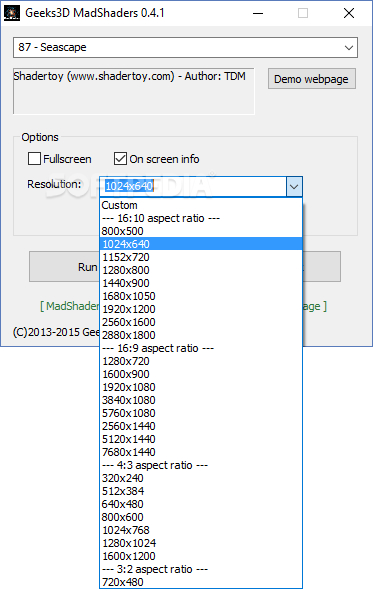Click the 16:10 aspect ratio header row
The width and height of the screenshot is (373, 589).
click(201, 218)
